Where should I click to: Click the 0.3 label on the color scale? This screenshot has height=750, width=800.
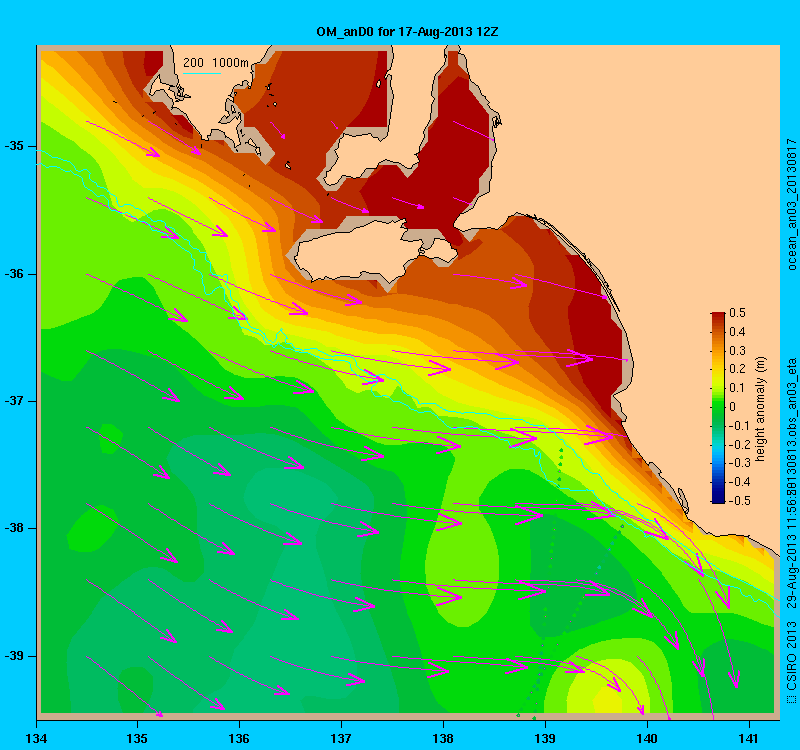coord(737,351)
